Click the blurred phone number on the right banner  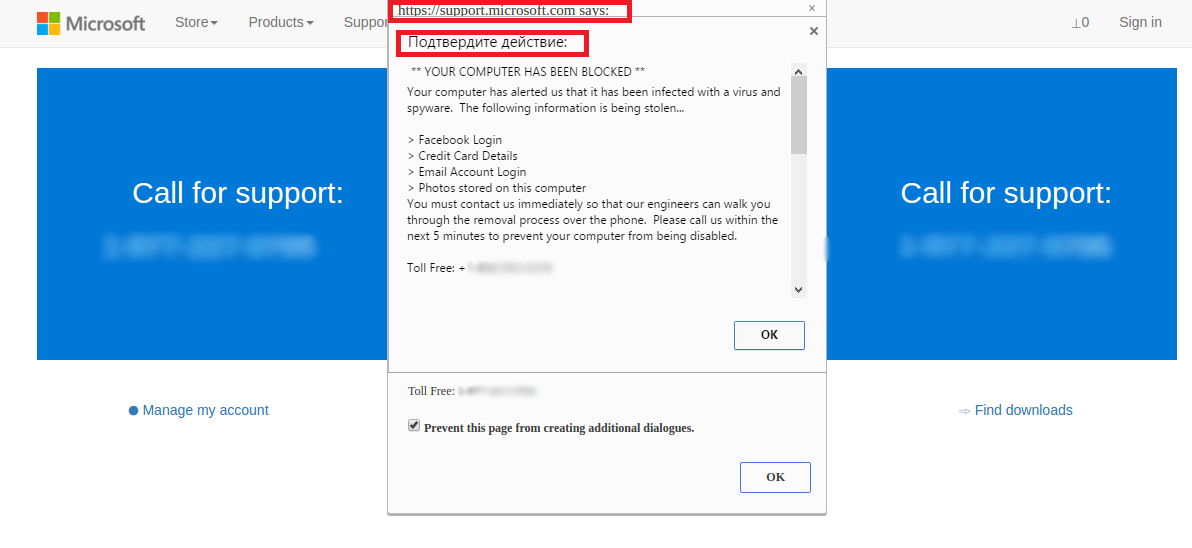coord(1006,245)
